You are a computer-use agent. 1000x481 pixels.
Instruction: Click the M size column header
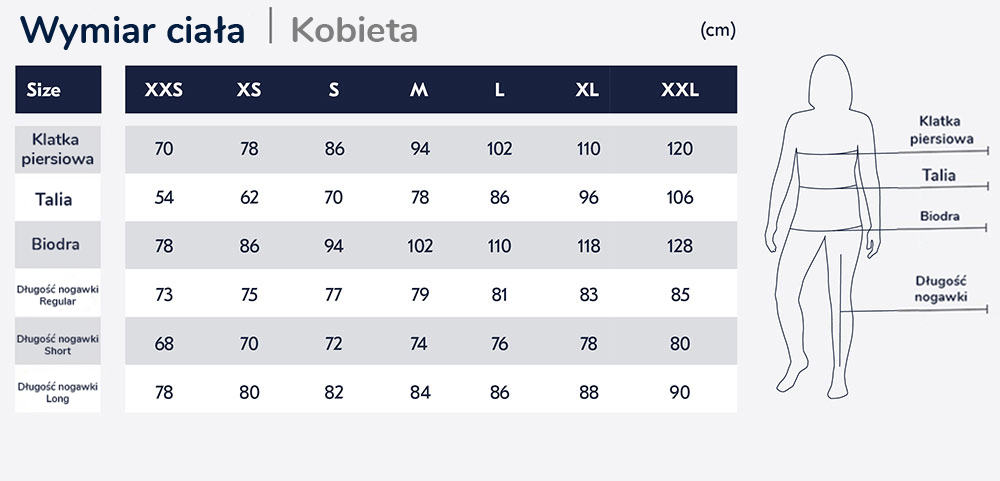click(x=420, y=90)
